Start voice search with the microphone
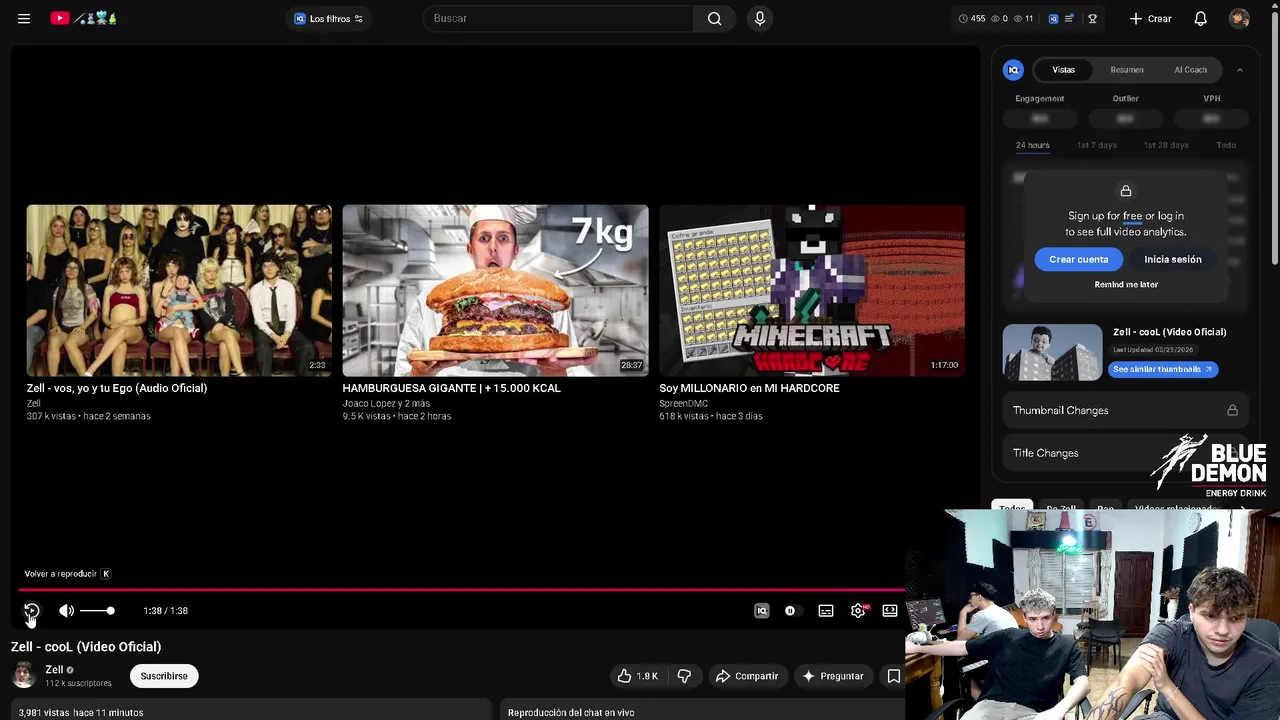 [760, 18]
